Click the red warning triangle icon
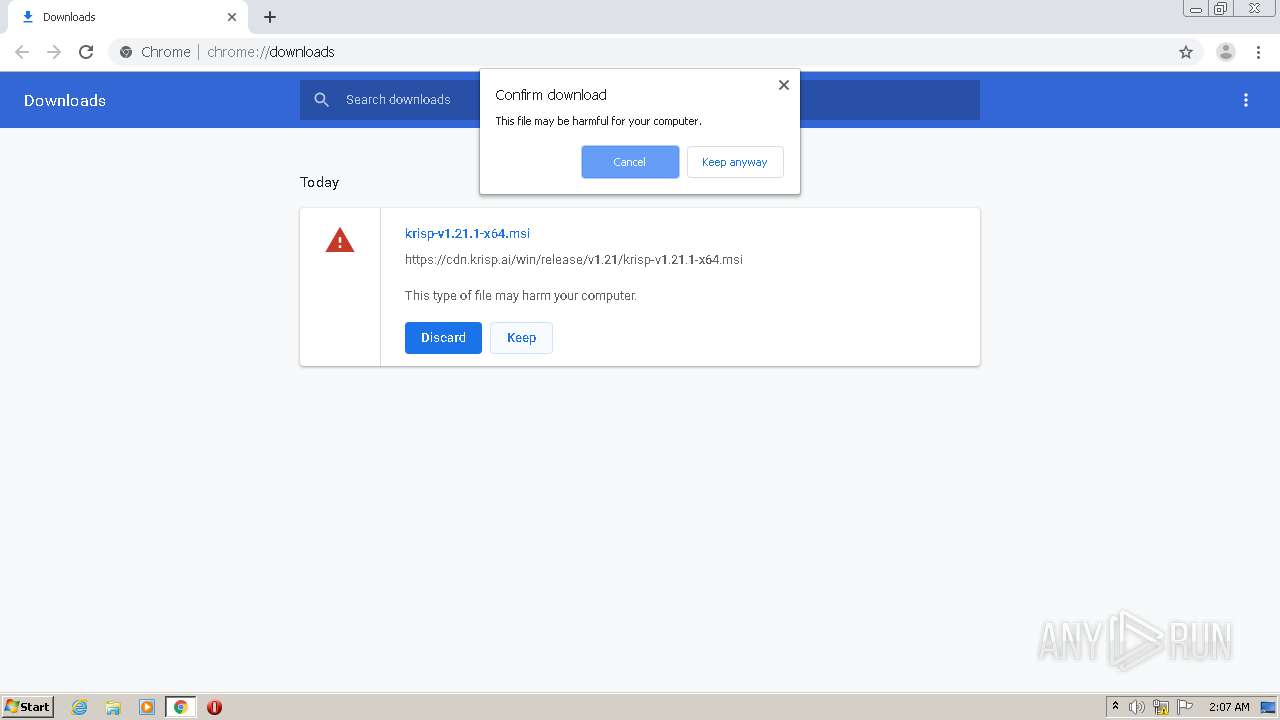The height and width of the screenshot is (720, 1280). (x=340, y=240)
